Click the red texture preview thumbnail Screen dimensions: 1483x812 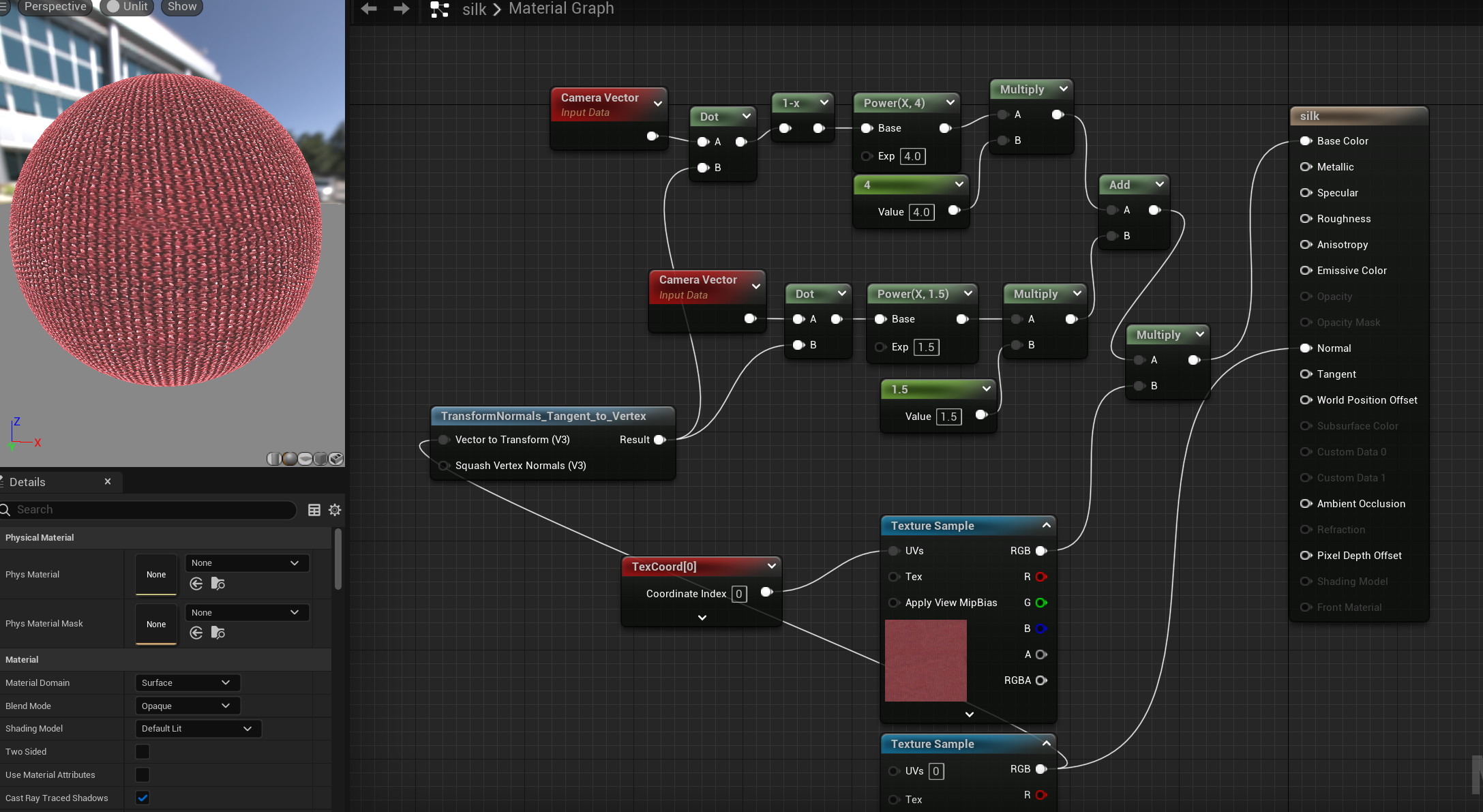925,661
